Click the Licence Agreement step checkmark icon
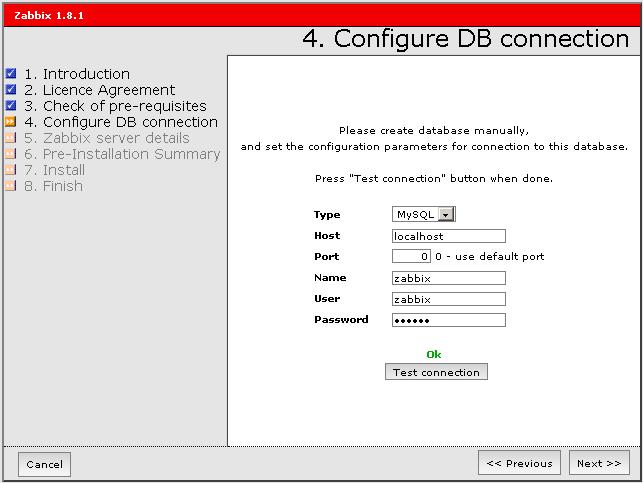 point(10,90)
